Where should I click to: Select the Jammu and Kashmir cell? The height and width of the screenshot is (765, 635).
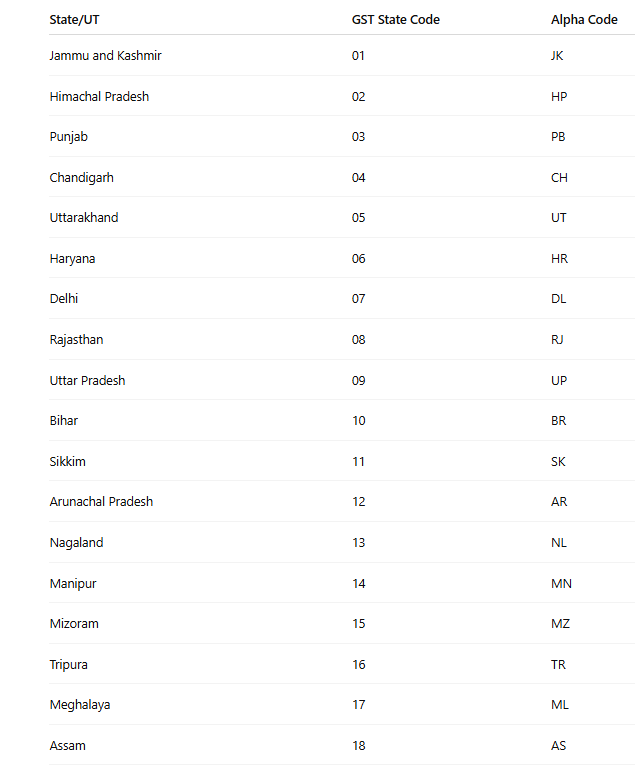click(105, 56)
